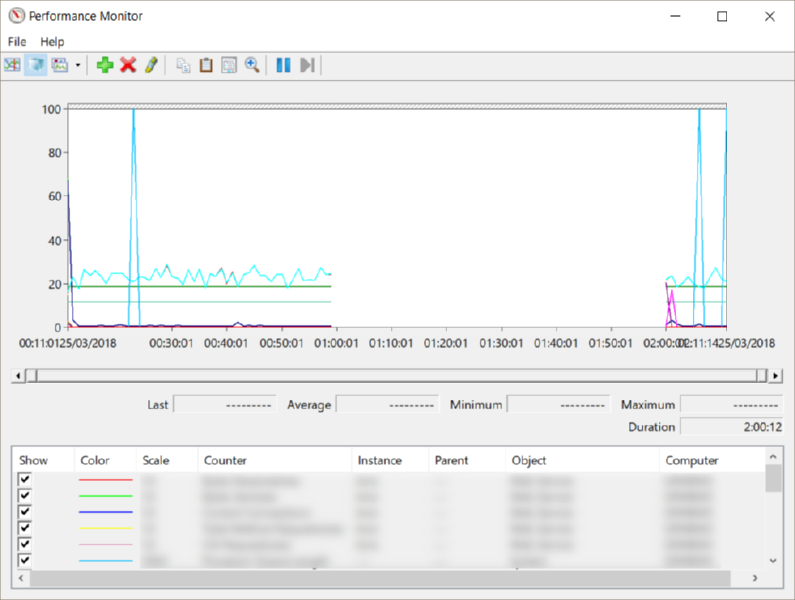Screen dimensions: 795x600
Task: Open the graph type dropdown arrow
Action: (x=78, y=65)
